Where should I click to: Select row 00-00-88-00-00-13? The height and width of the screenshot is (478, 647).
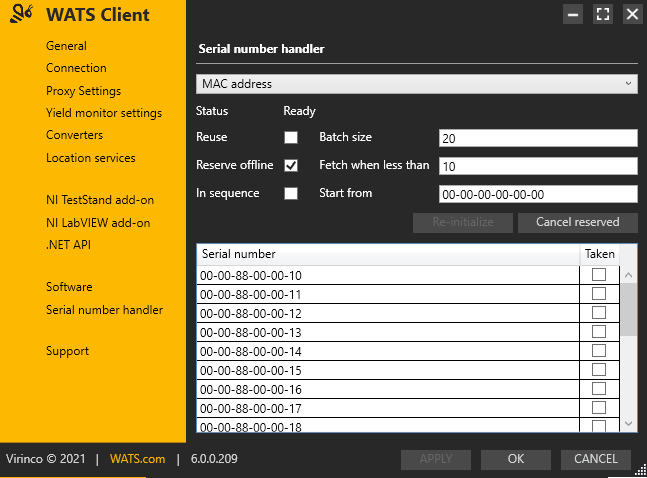(388, 332)
